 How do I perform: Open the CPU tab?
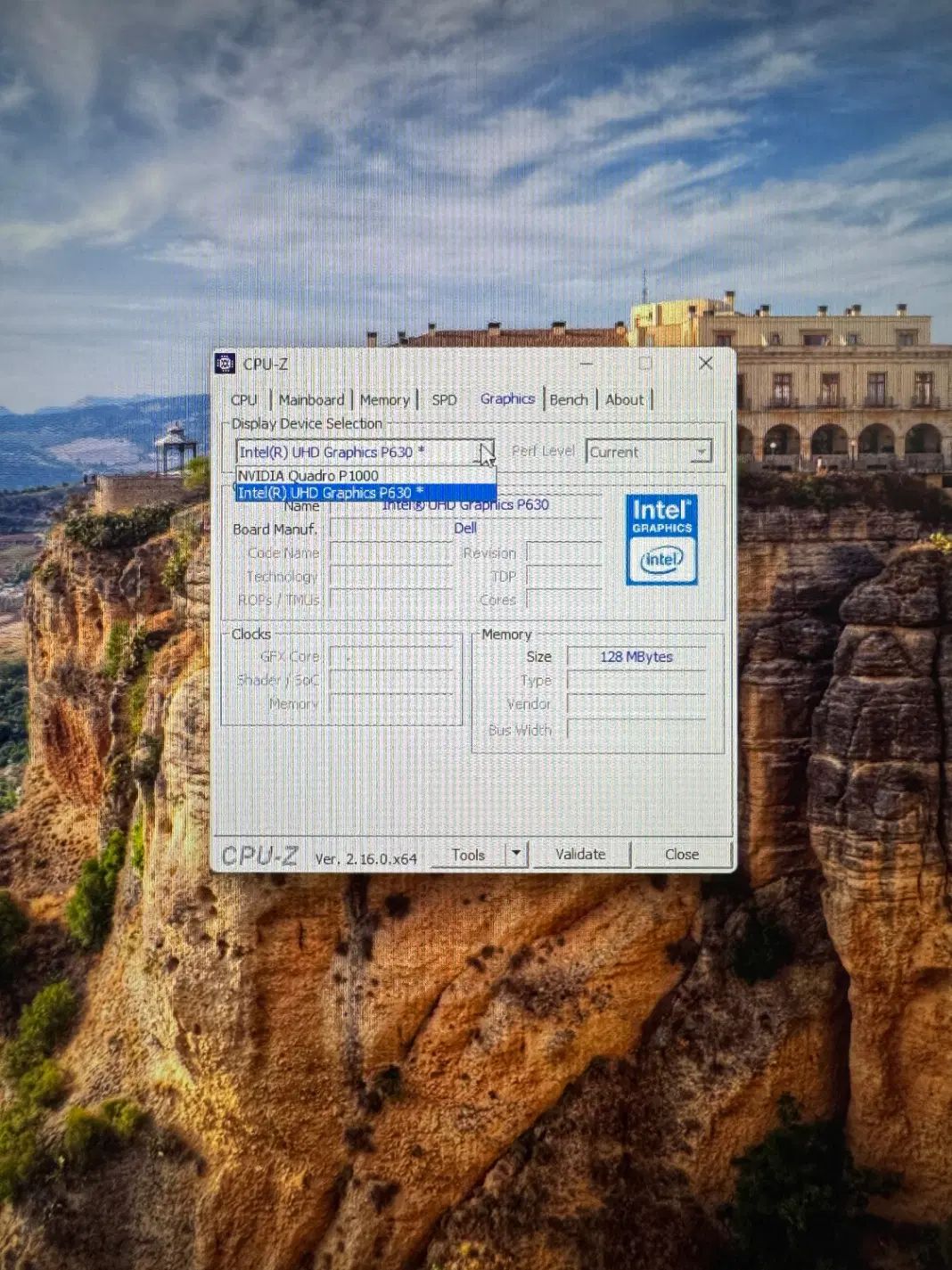tap(243, 400)
